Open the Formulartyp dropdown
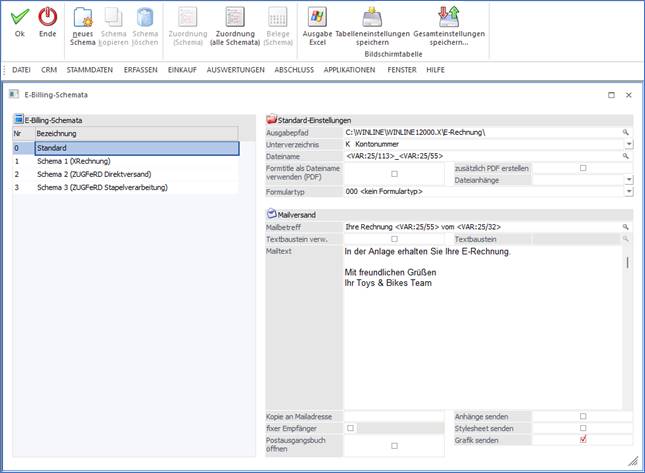 629,192
